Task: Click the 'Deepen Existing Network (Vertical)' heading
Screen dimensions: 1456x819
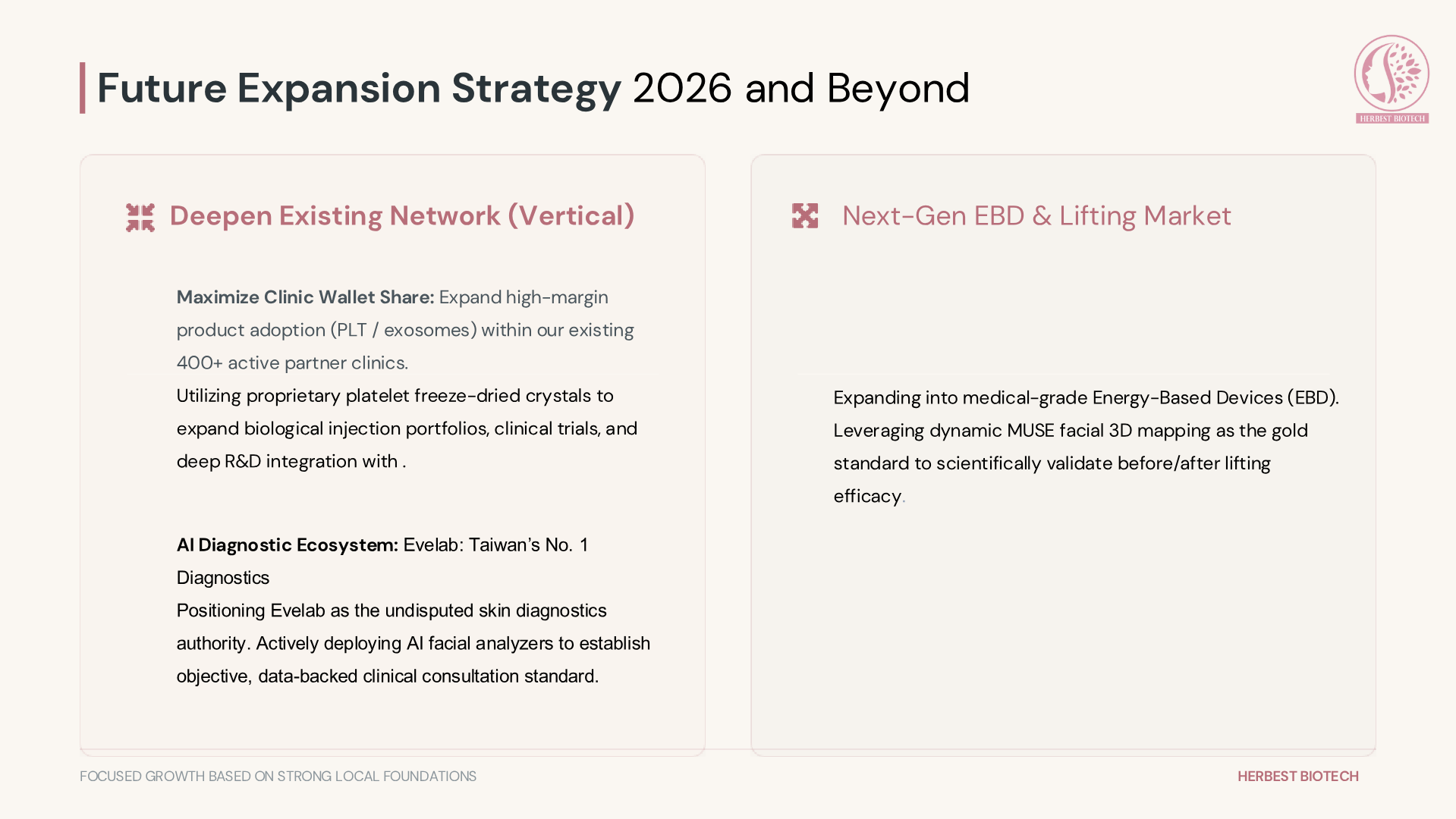Action: 402,216
